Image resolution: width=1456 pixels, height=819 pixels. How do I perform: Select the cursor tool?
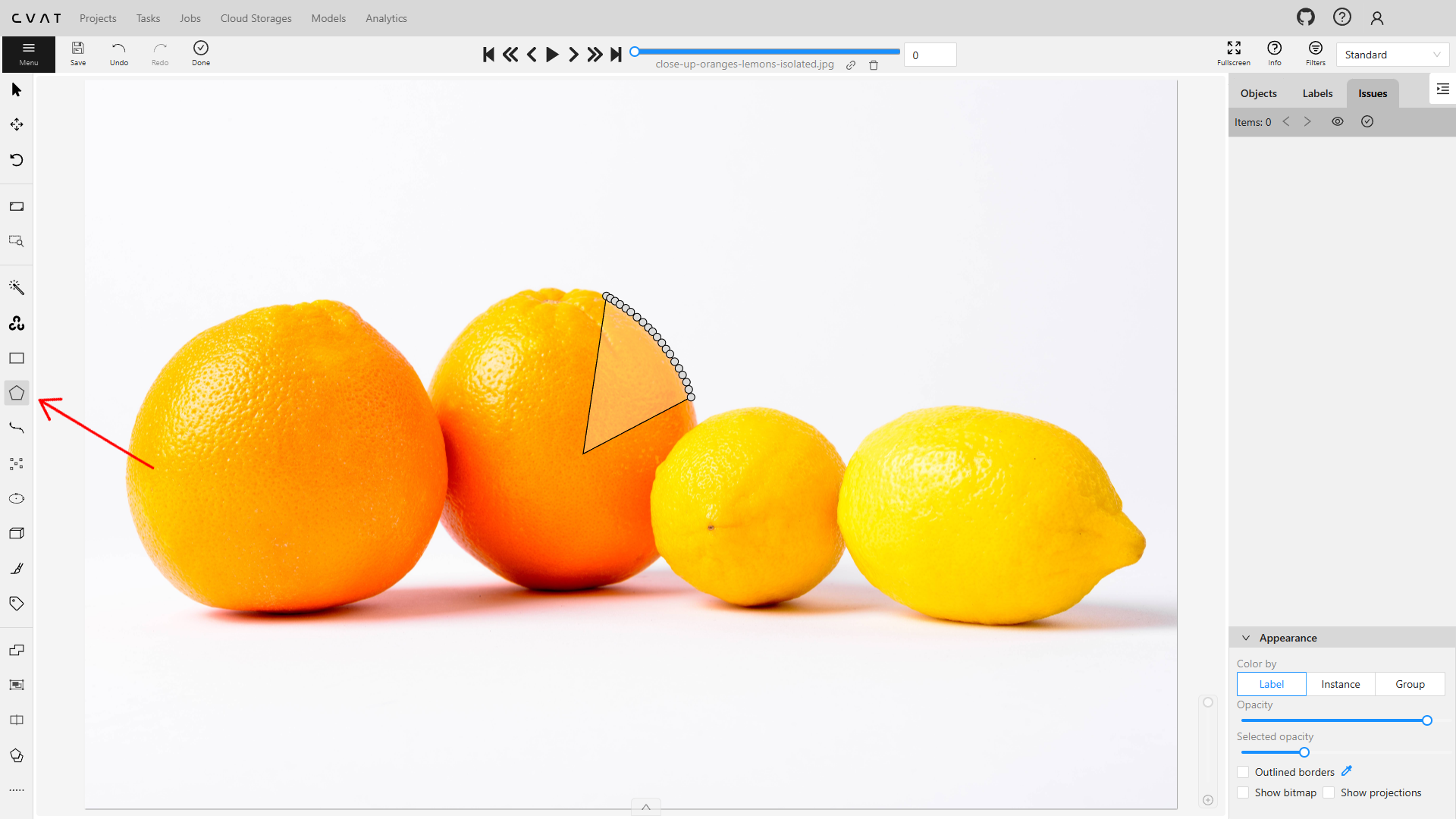pos(17,90)
